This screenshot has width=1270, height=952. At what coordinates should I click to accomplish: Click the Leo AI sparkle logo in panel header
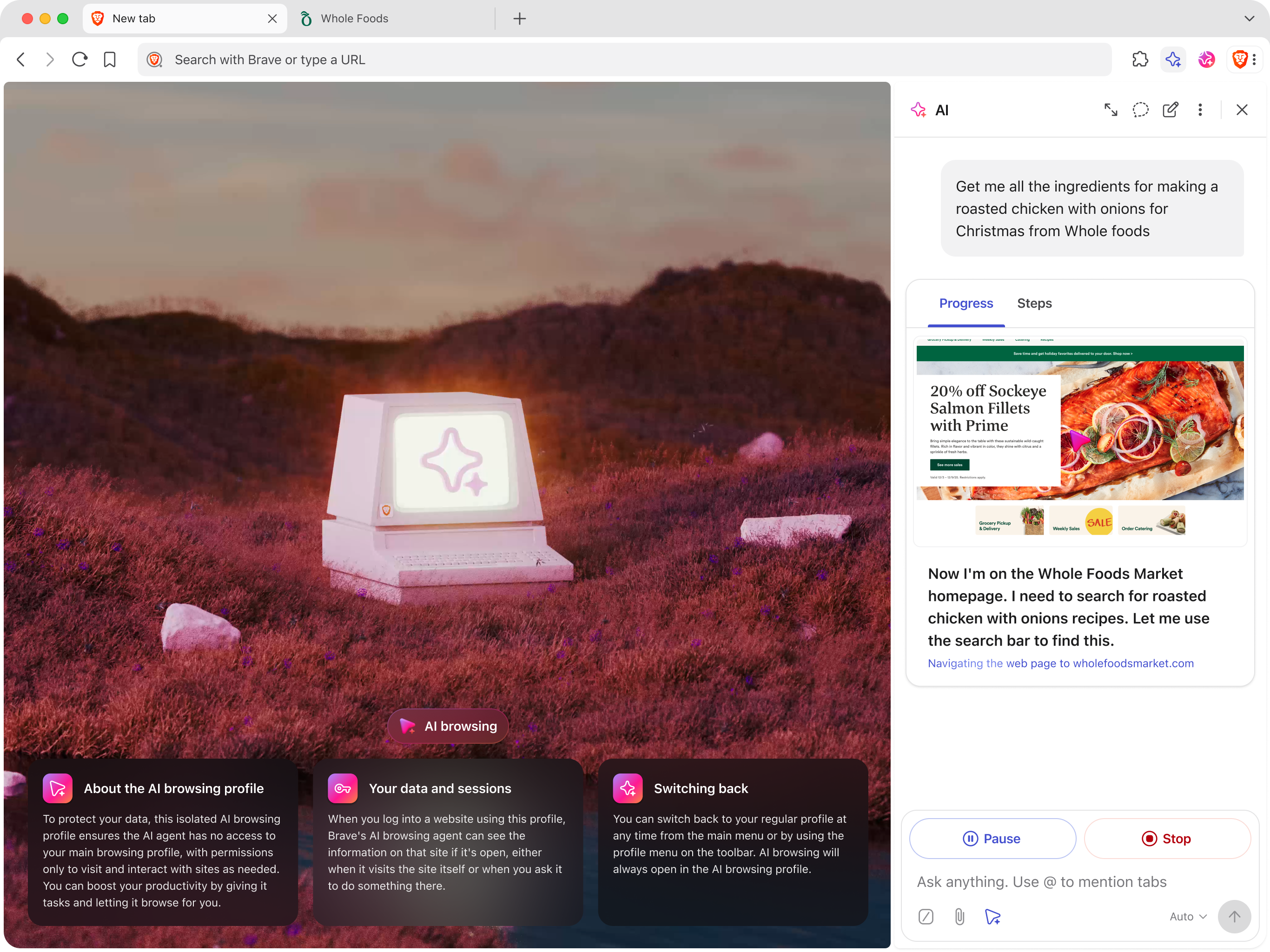(918, 110)
